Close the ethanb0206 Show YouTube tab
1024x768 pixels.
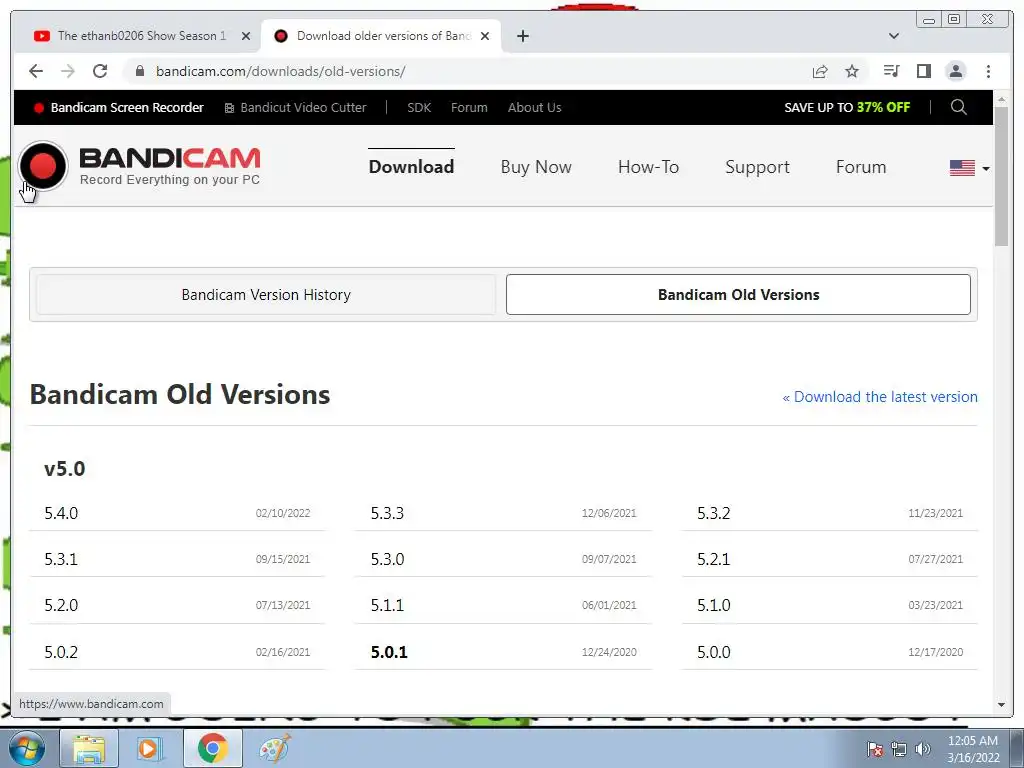coord(246,36)
